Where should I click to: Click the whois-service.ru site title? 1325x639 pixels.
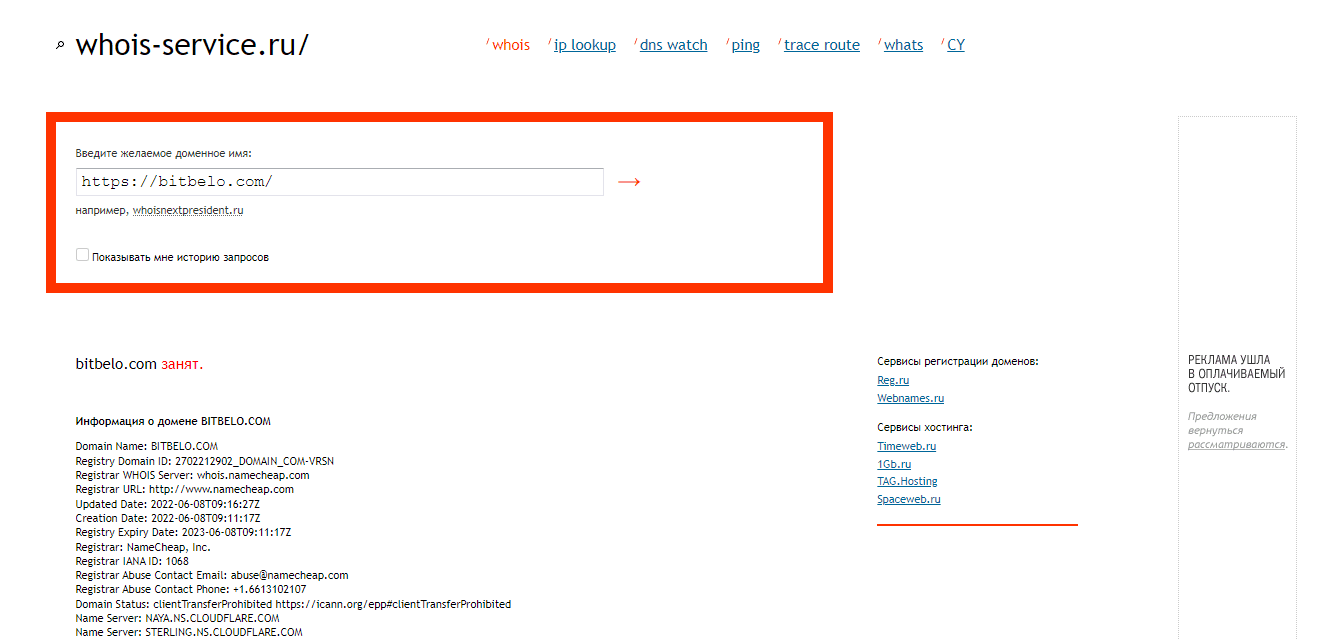pyautogui.click(x=192, y=45)
